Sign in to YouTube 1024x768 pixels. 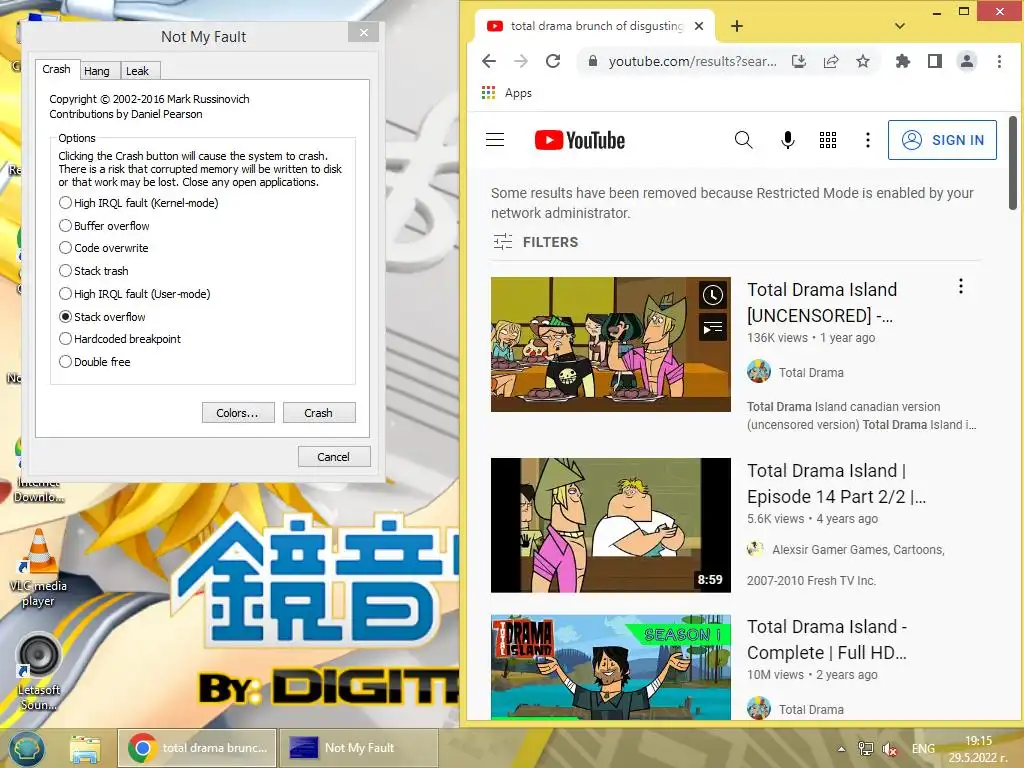[x=942, y=140]
